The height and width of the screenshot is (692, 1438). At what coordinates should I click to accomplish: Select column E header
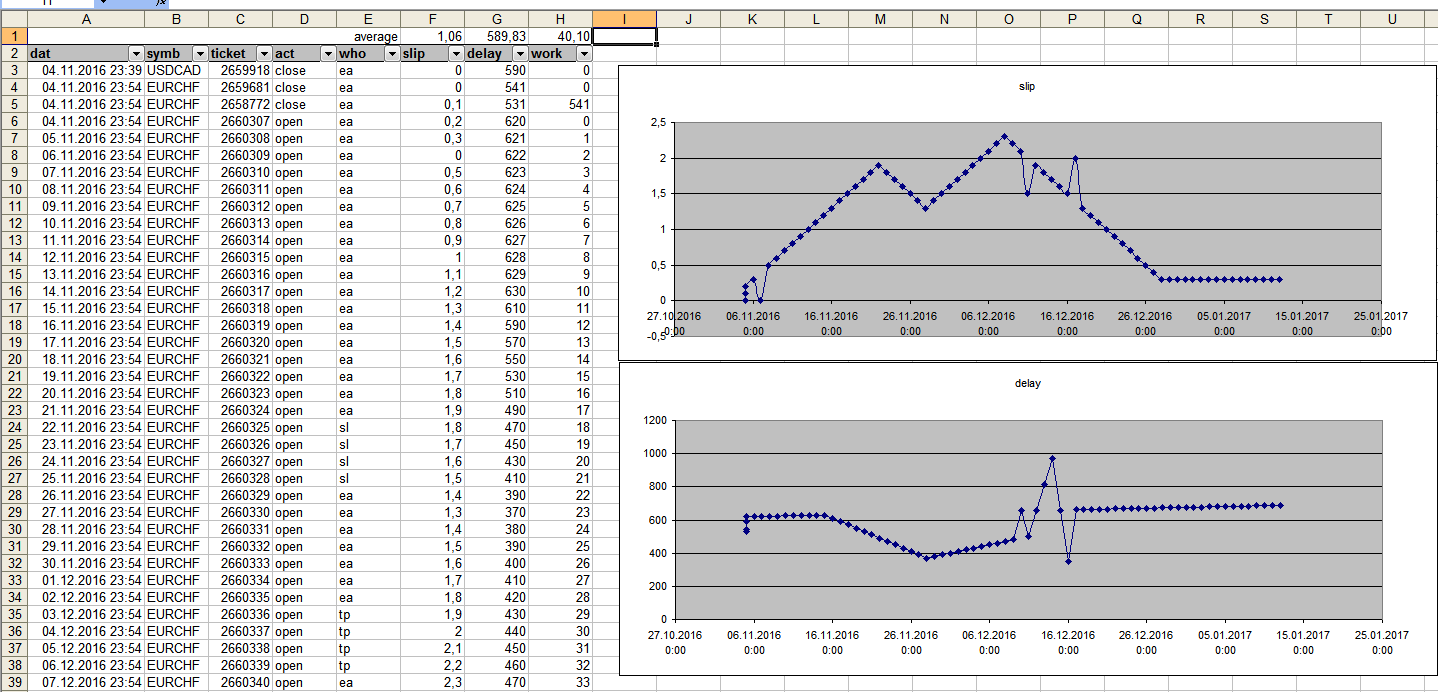[x=368, y=19]
